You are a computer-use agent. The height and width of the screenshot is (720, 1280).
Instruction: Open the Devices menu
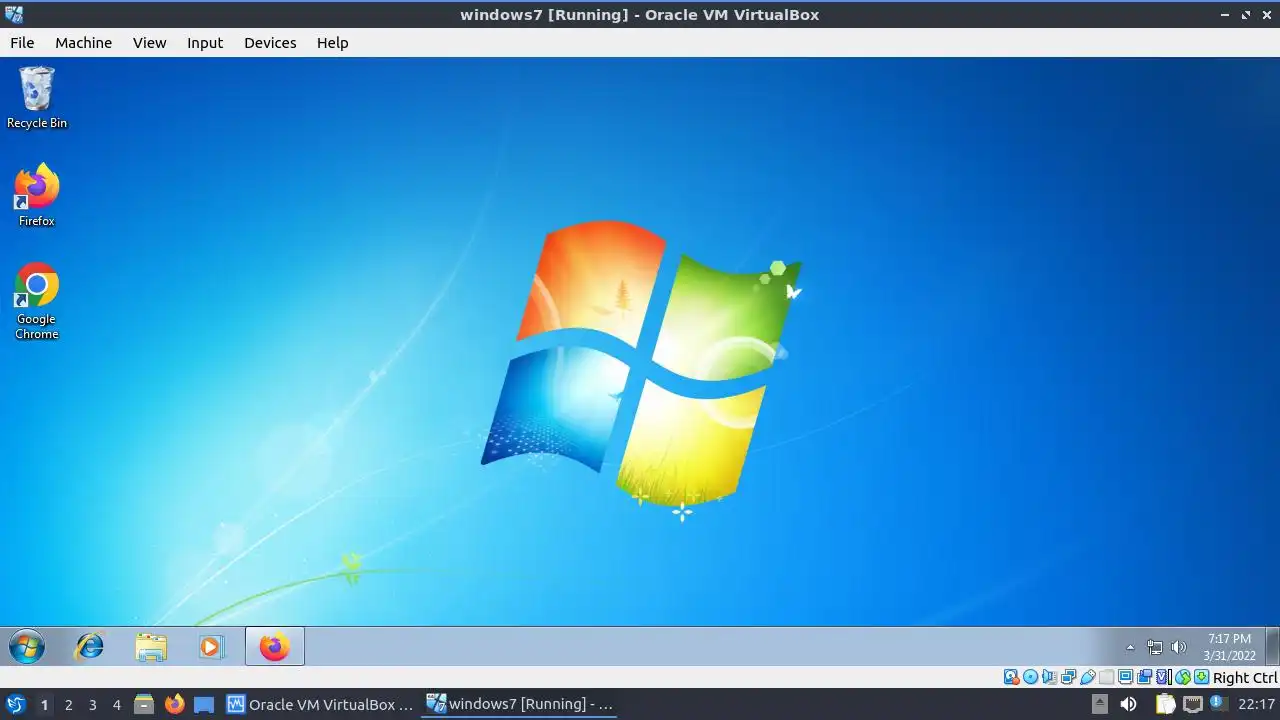coord(270,43)
